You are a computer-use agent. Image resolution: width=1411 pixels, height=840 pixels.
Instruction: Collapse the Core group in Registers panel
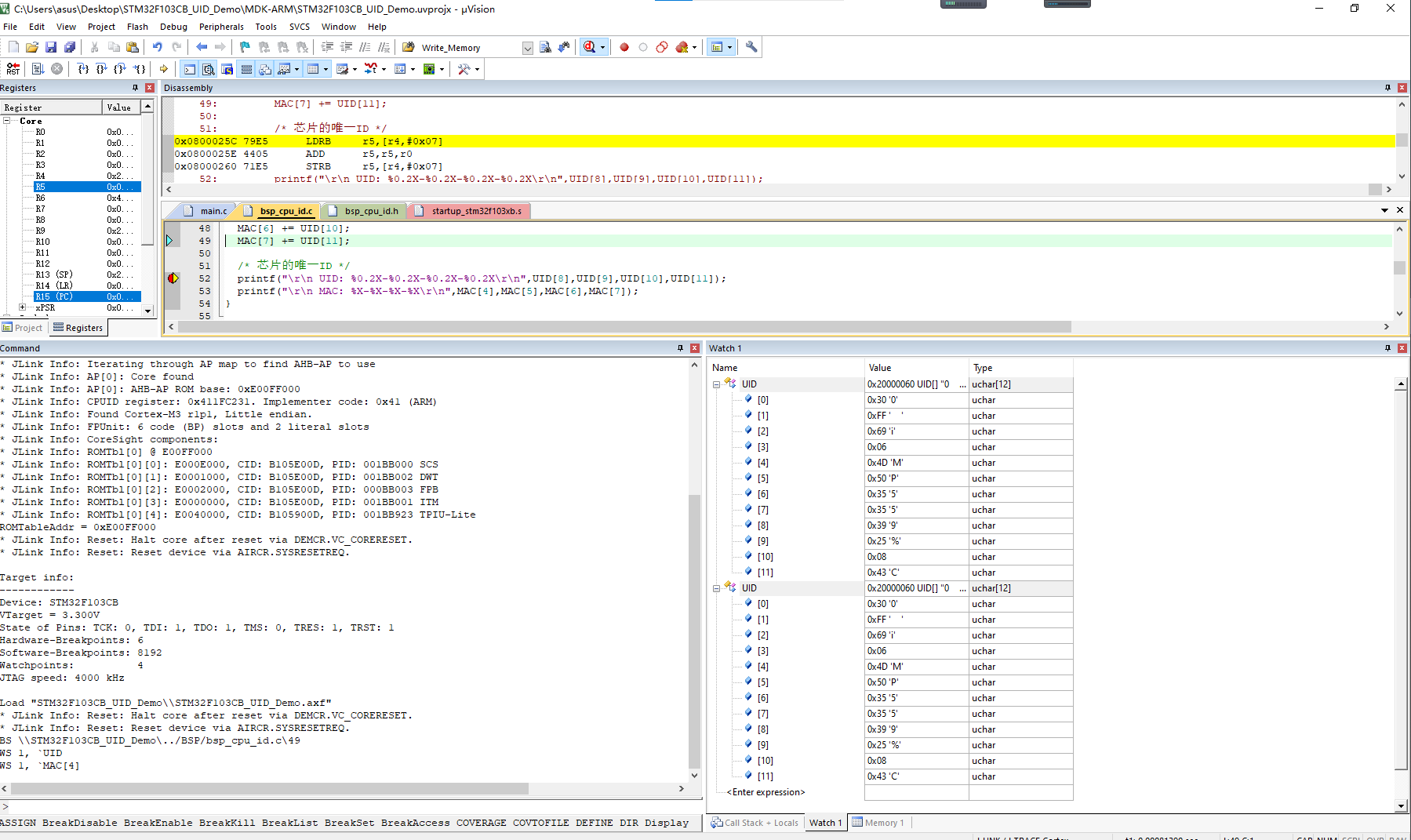coord(7,121)
